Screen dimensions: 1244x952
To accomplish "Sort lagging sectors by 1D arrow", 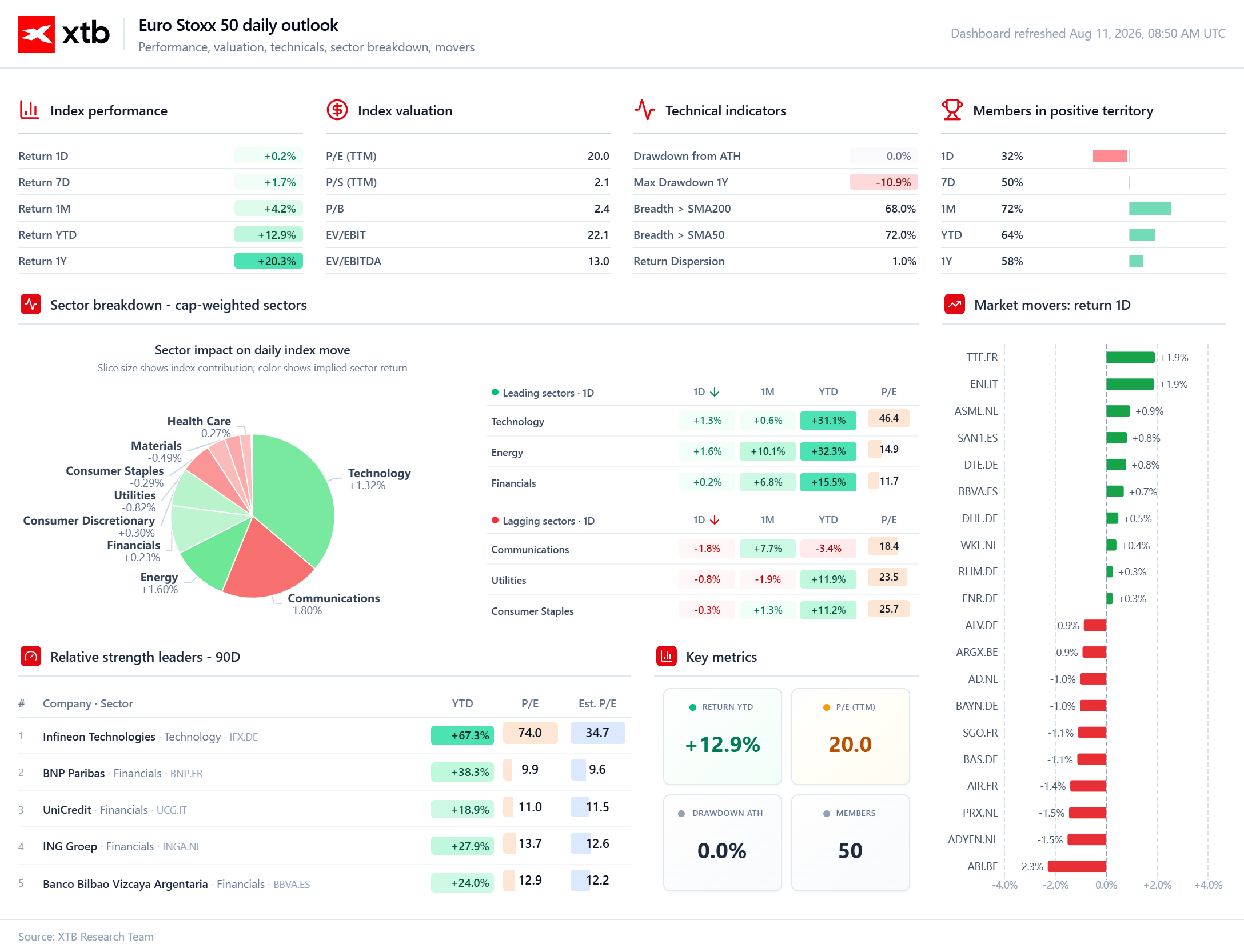I will point(715,520).
